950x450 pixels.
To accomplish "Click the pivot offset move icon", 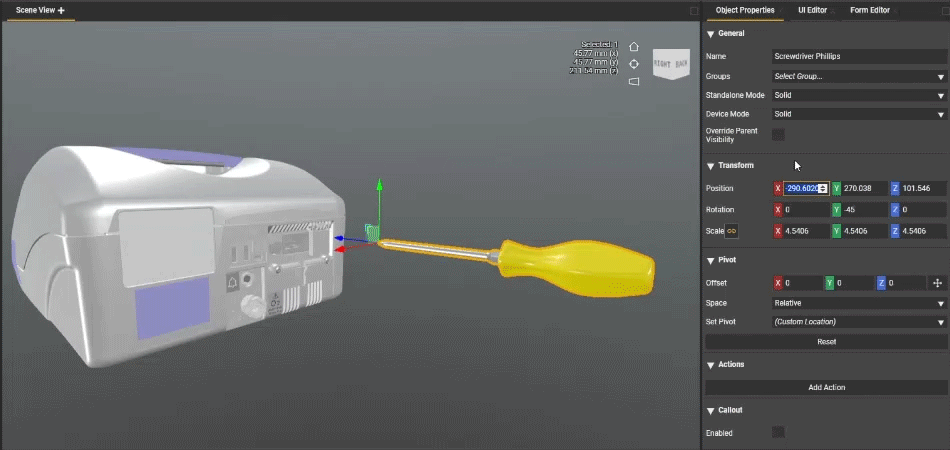I will 937,283.
